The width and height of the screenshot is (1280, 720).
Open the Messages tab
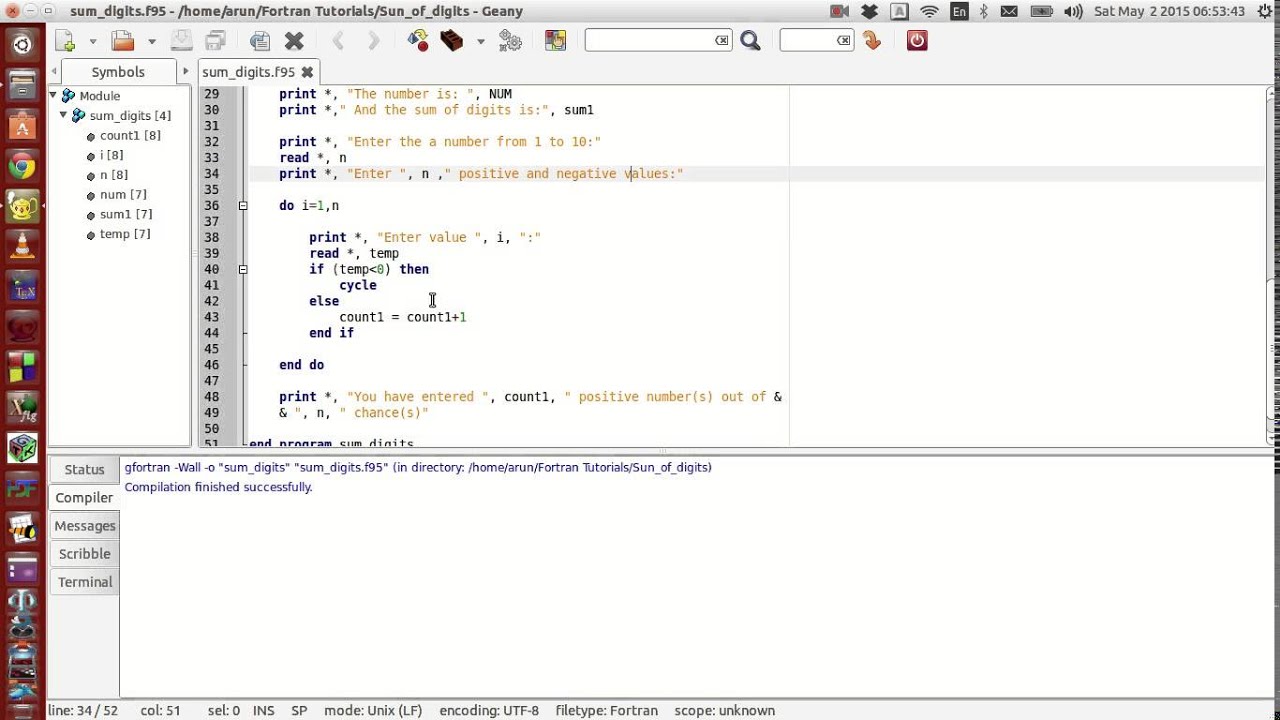pos(84,526)
